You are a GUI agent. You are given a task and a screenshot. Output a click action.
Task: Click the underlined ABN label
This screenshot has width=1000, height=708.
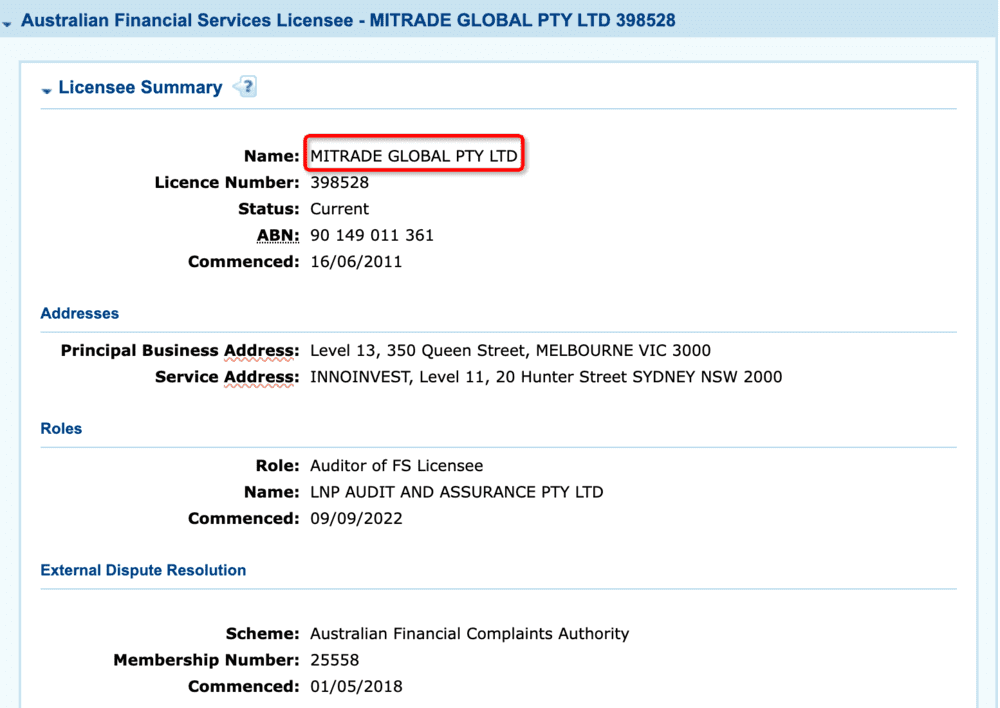pyautogui.click(x=277, y=236)
